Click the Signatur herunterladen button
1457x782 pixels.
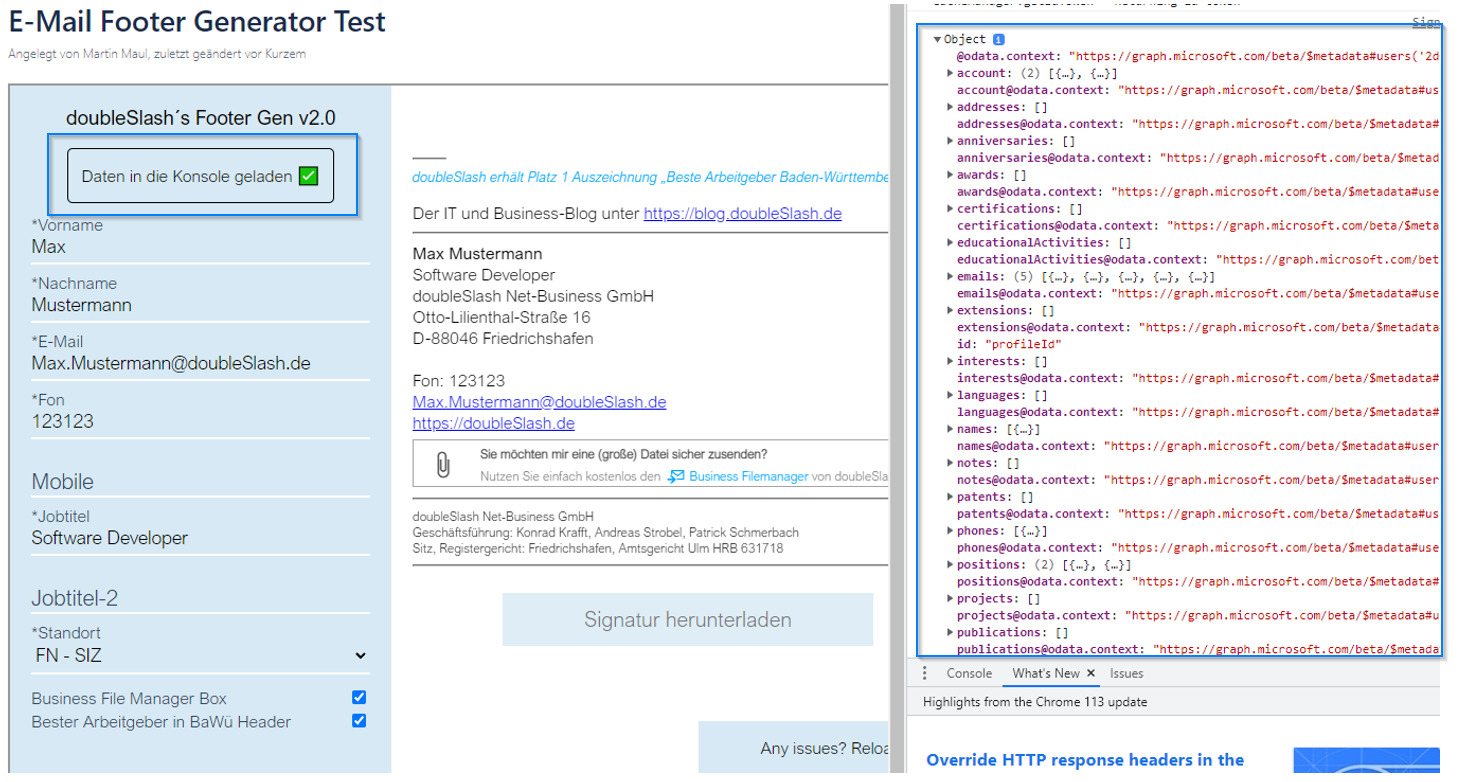688,619
